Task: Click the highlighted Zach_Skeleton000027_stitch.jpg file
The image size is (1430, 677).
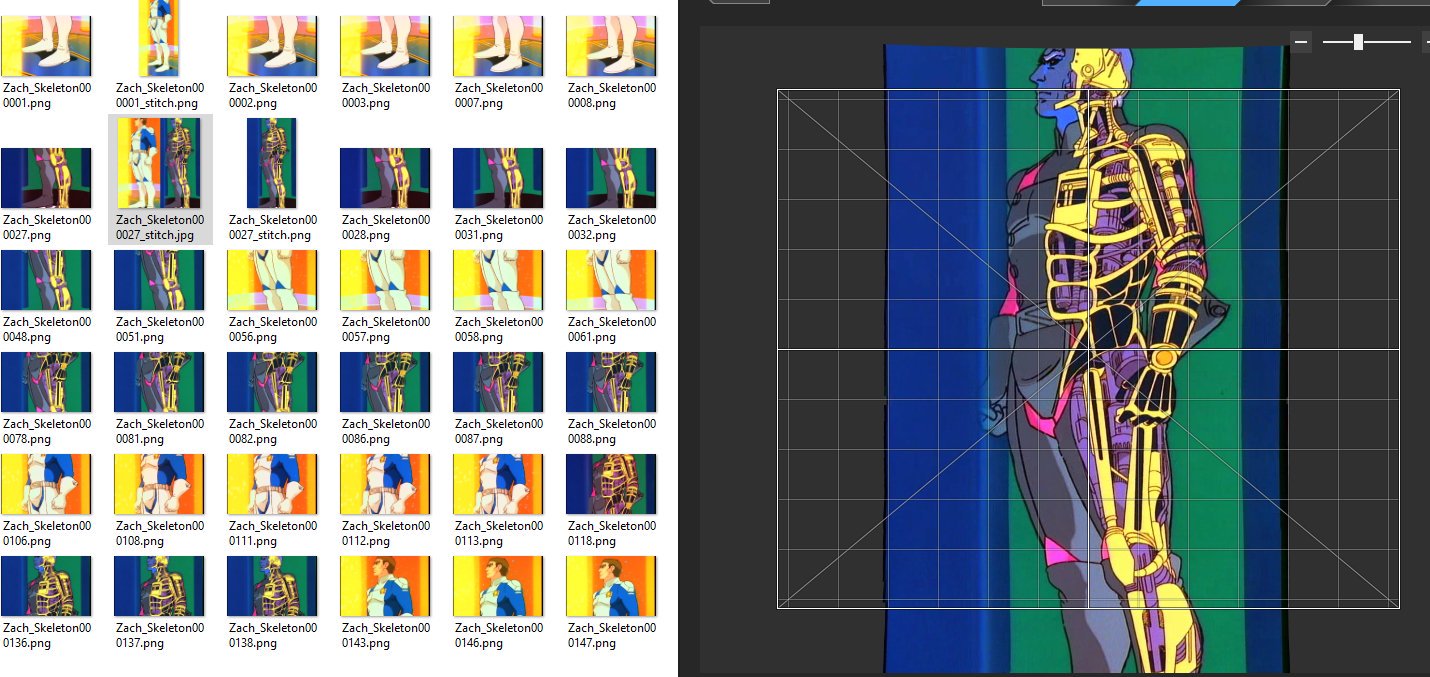Action: pos(160,180)
